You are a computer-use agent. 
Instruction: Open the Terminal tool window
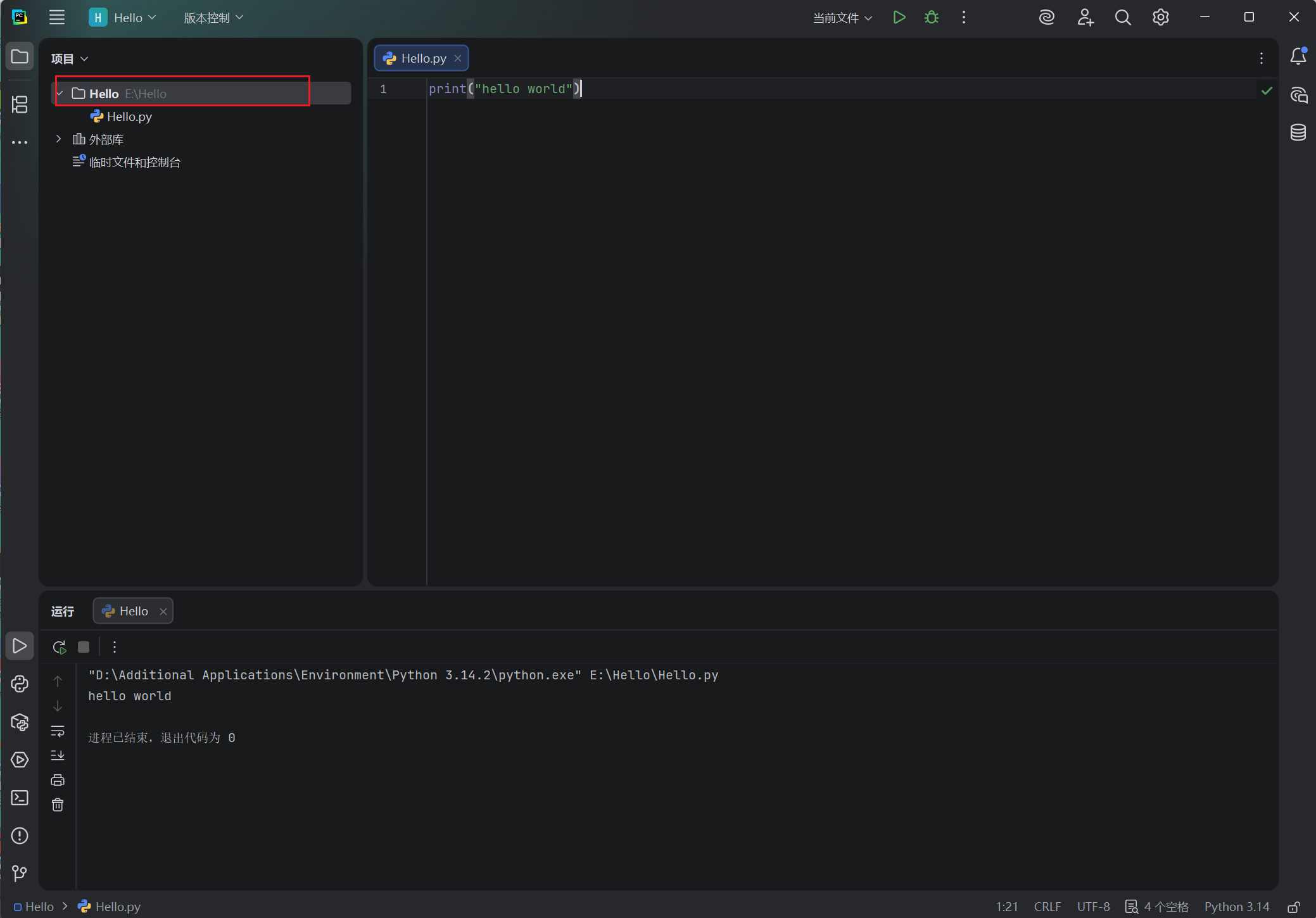(x=20, y=798)
